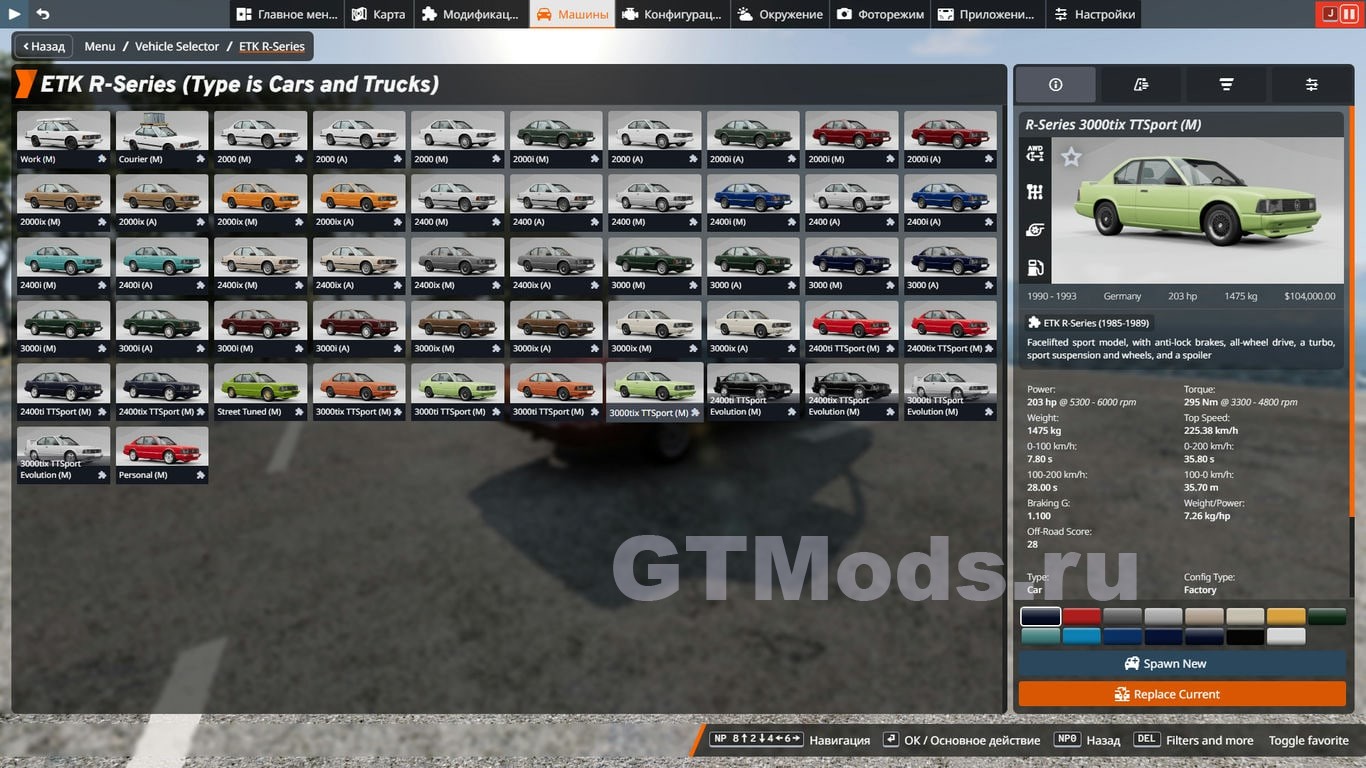
Task: Open the second details tab with A-lines icon
Action: click(1141, 85)
